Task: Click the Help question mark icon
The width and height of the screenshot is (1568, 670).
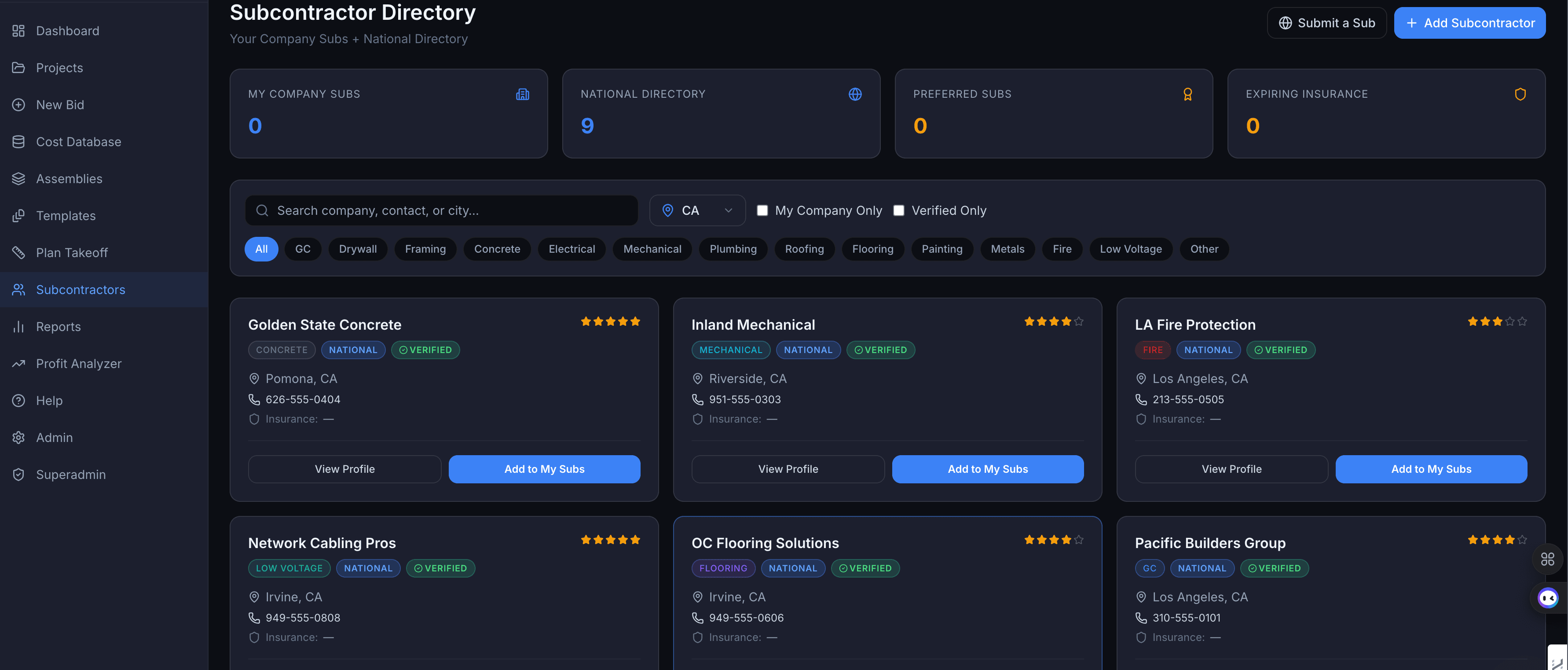Action: pos(18,400)
